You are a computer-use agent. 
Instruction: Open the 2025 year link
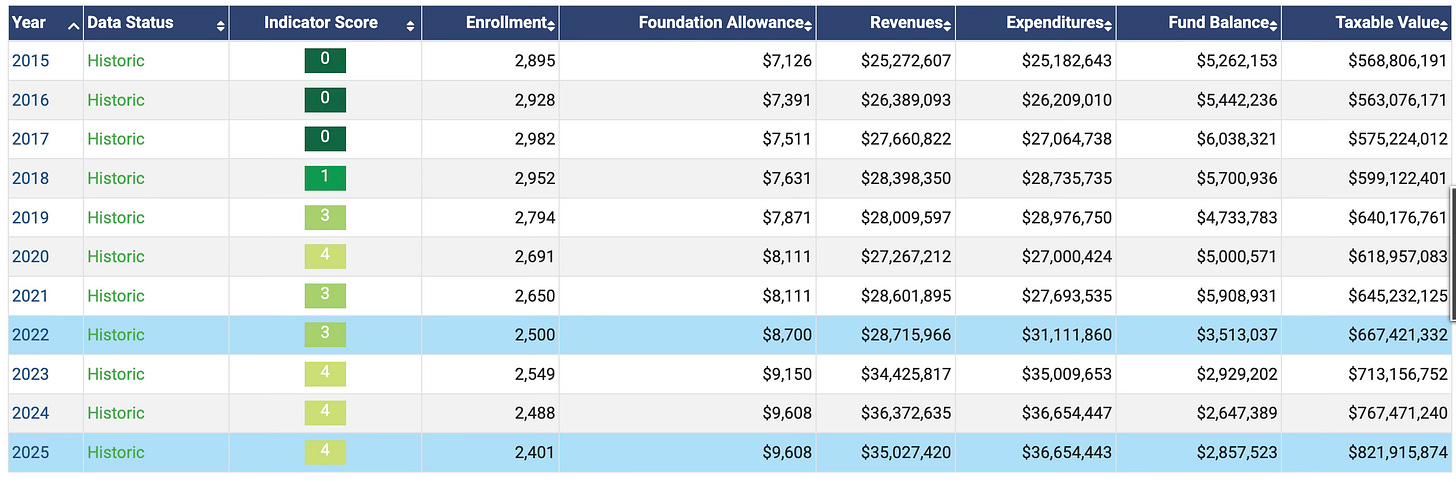click(x=30, y=452)
